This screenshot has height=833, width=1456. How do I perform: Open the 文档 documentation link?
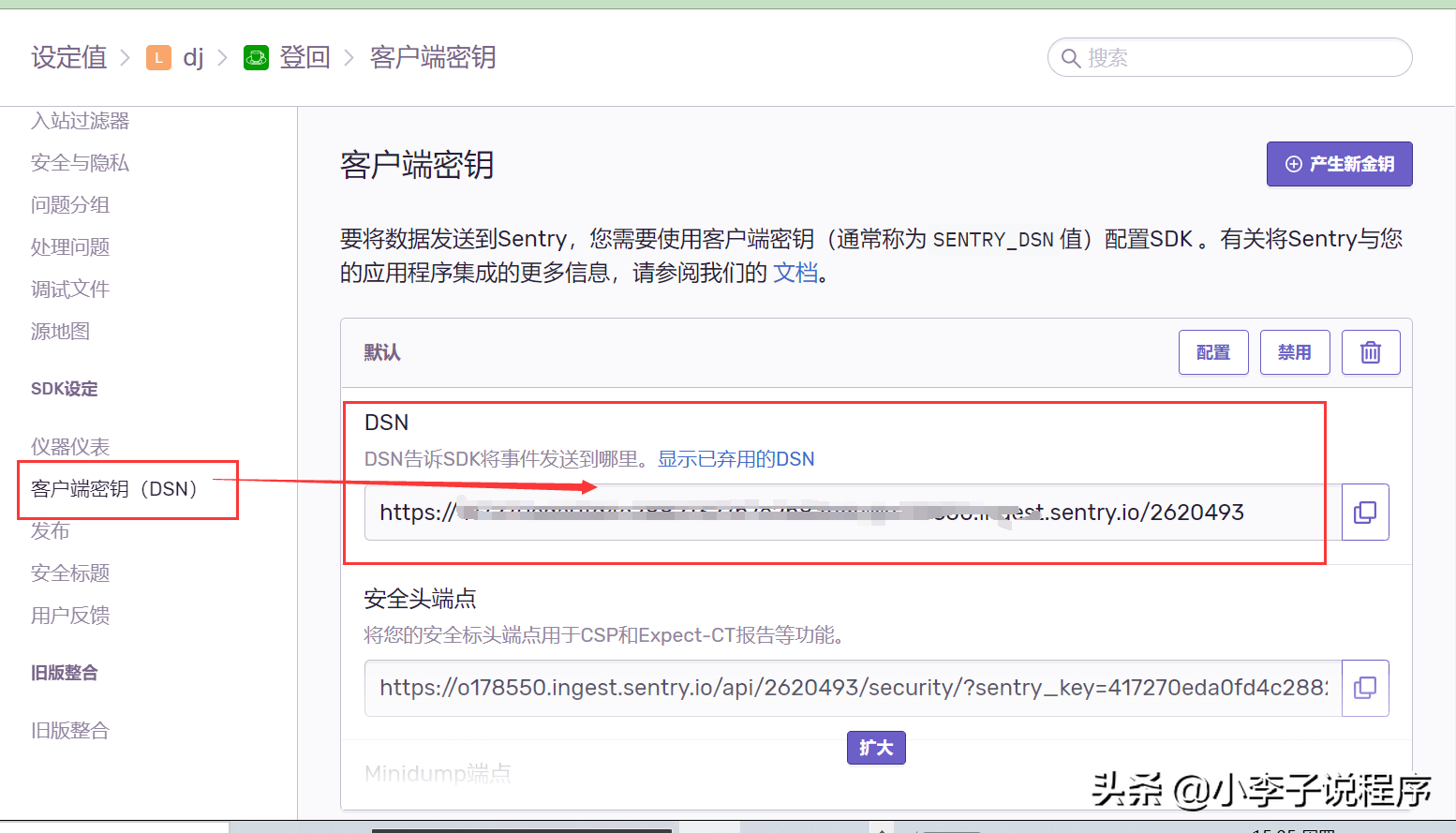795,273
